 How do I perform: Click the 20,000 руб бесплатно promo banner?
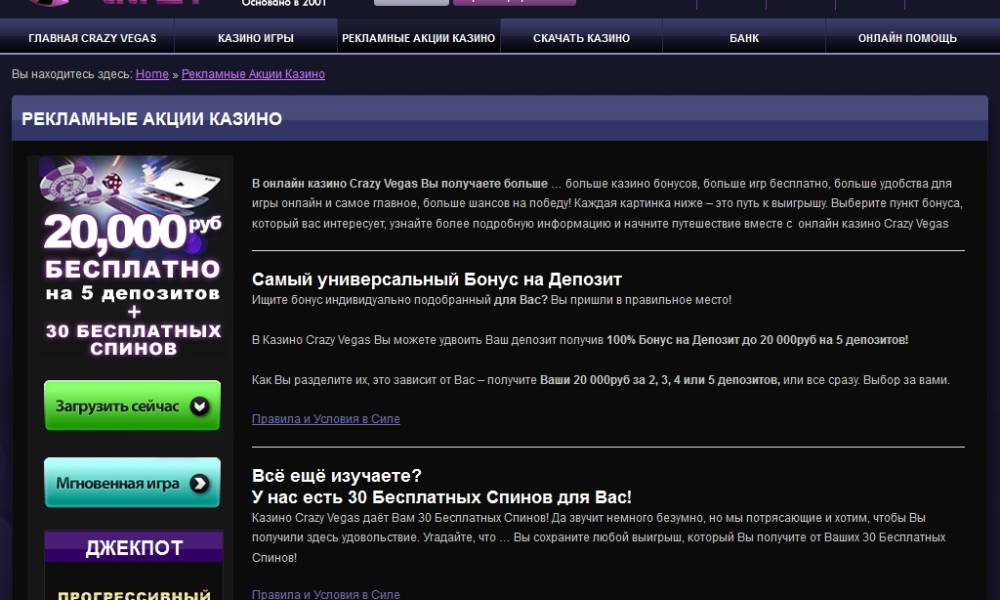pyautogui.click(x=133, y=258)
